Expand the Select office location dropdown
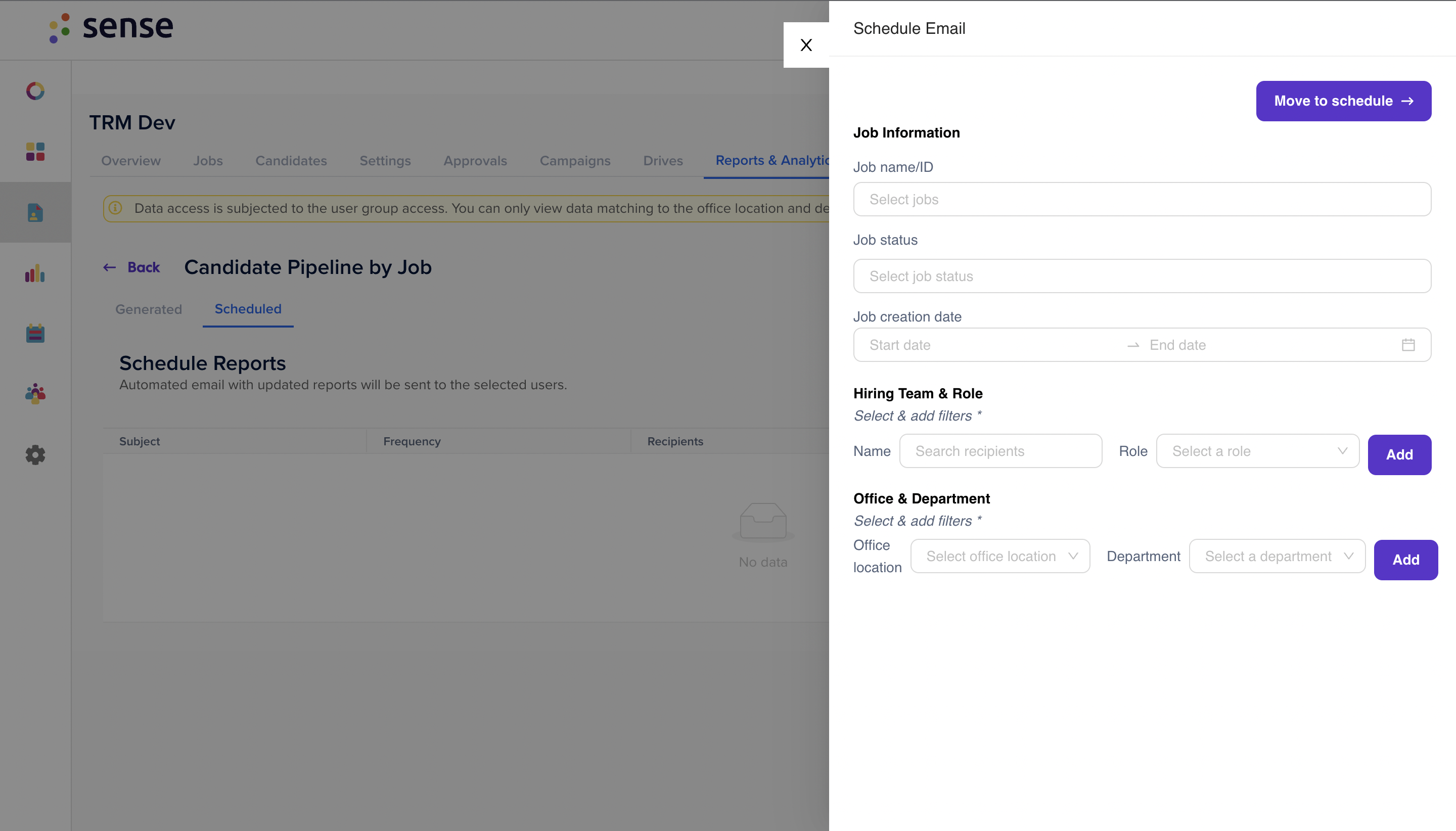This screenshot has width=1456, height=831. (x=1000, y=556)
